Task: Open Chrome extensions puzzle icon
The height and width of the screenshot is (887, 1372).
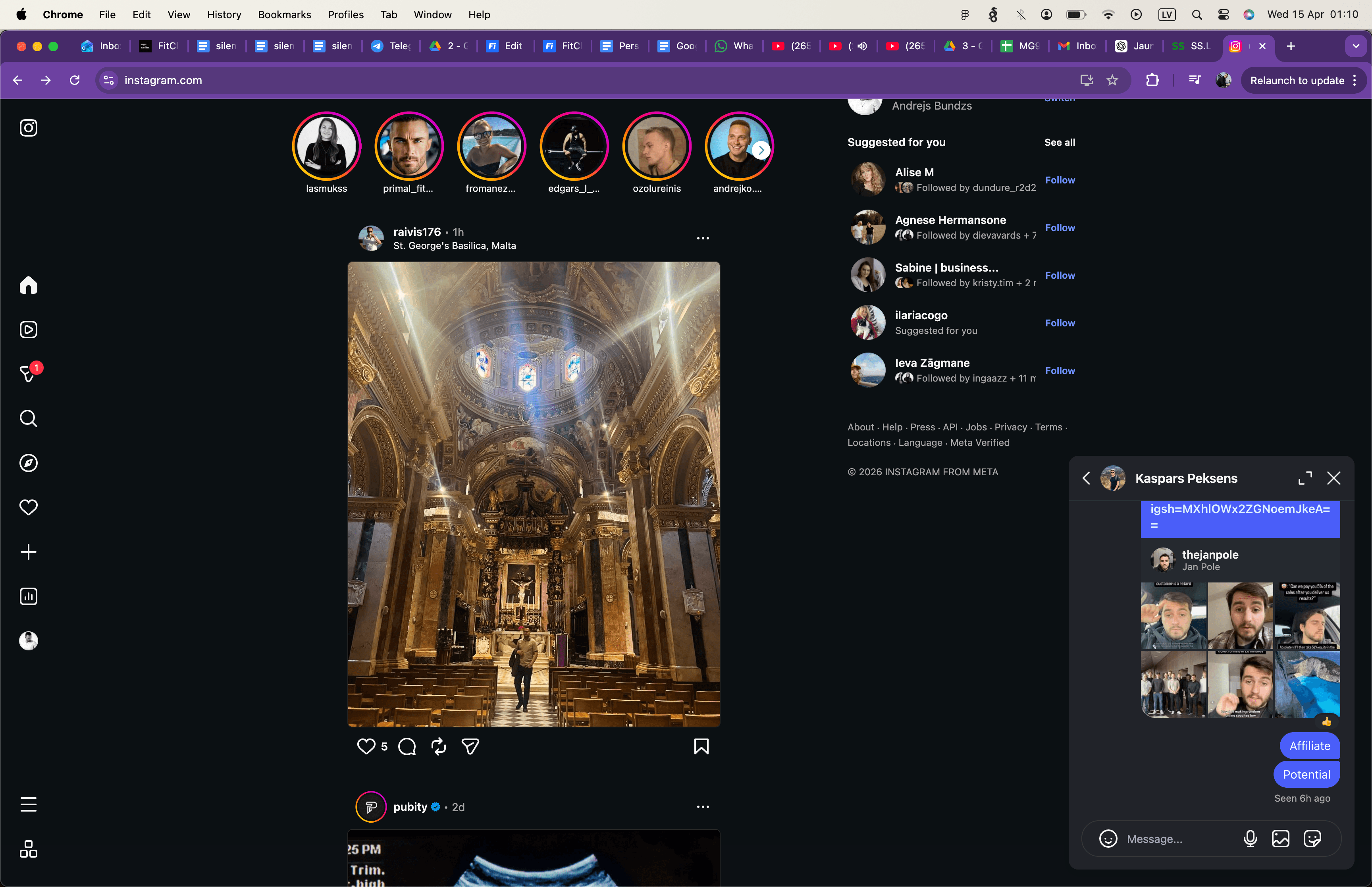Action: coord(1152,80)
